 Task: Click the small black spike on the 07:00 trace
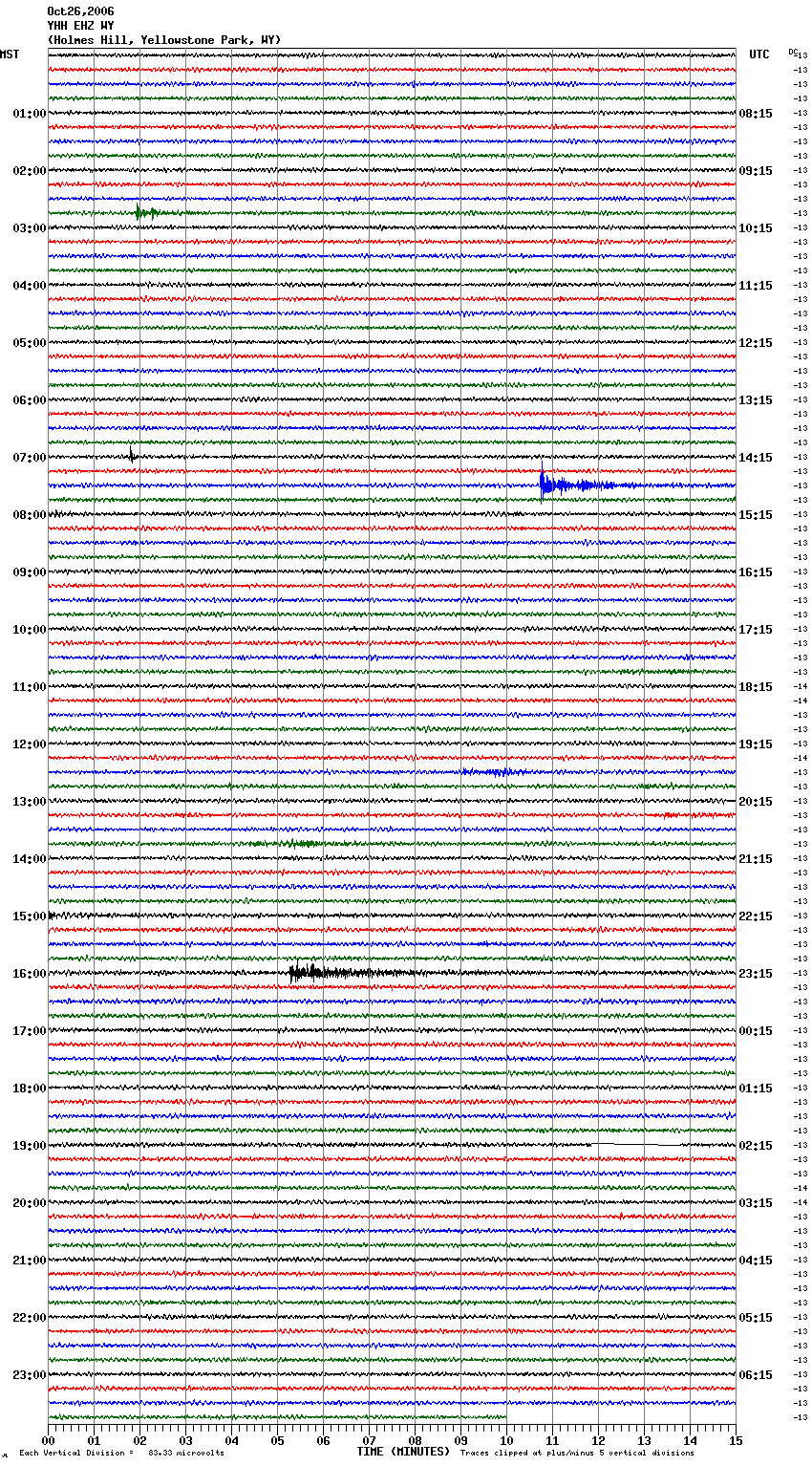[132, 454]
